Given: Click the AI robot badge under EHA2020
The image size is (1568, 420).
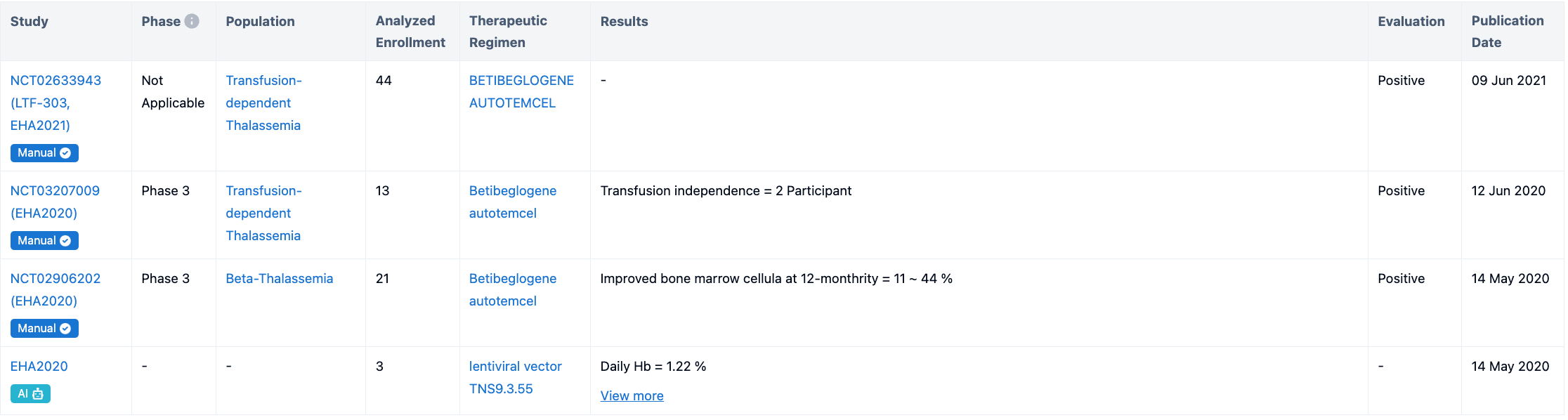Looking at the screenshot, I should coord(30,394).
